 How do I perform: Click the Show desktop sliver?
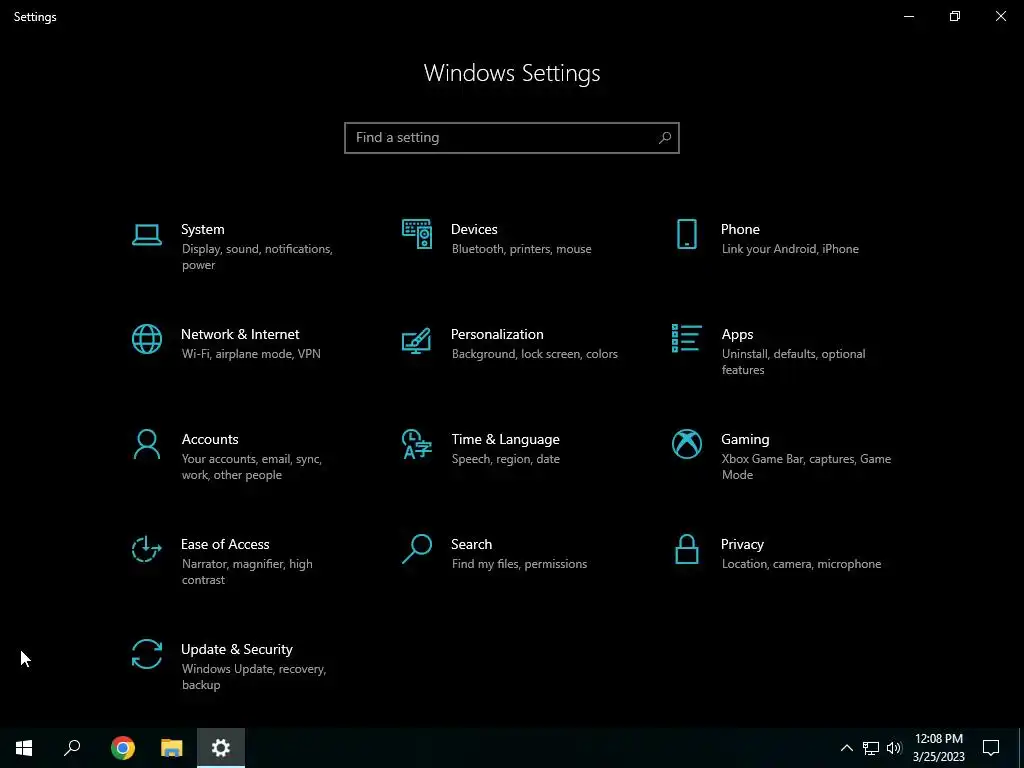pos(1021,748)
